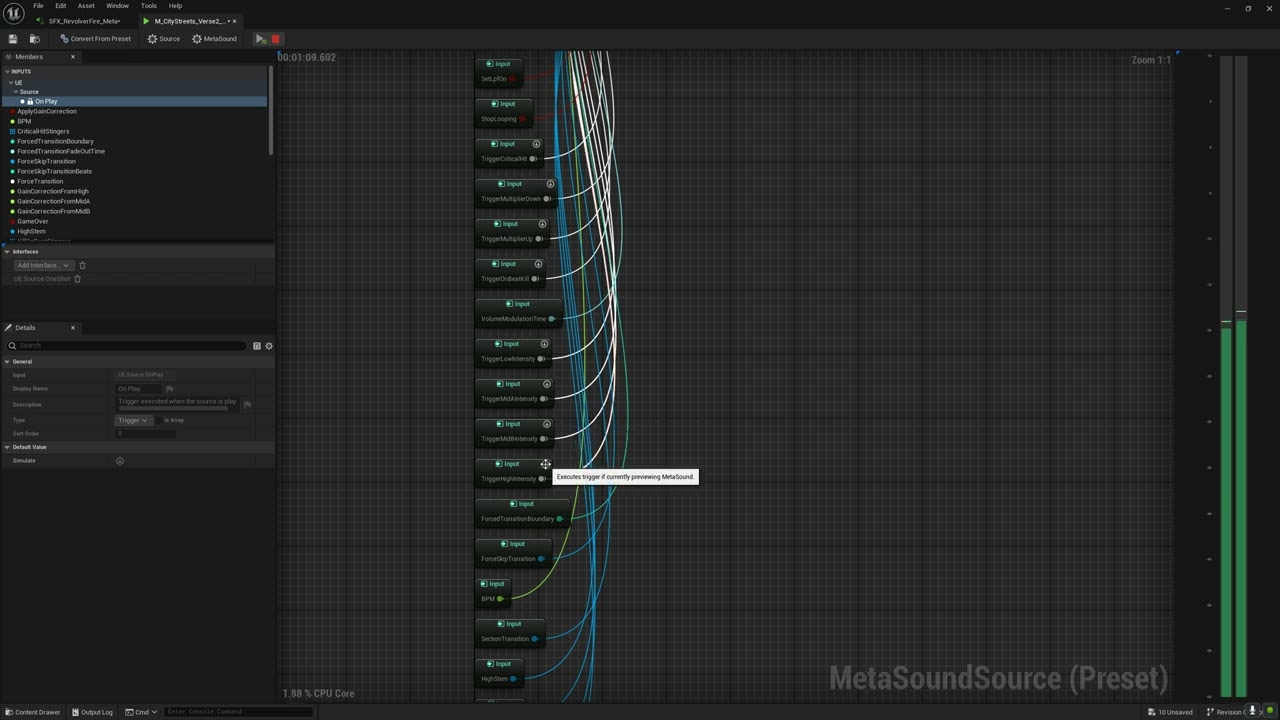Open the Source settings
The image size is (1280, 720).
pos(164,39)
